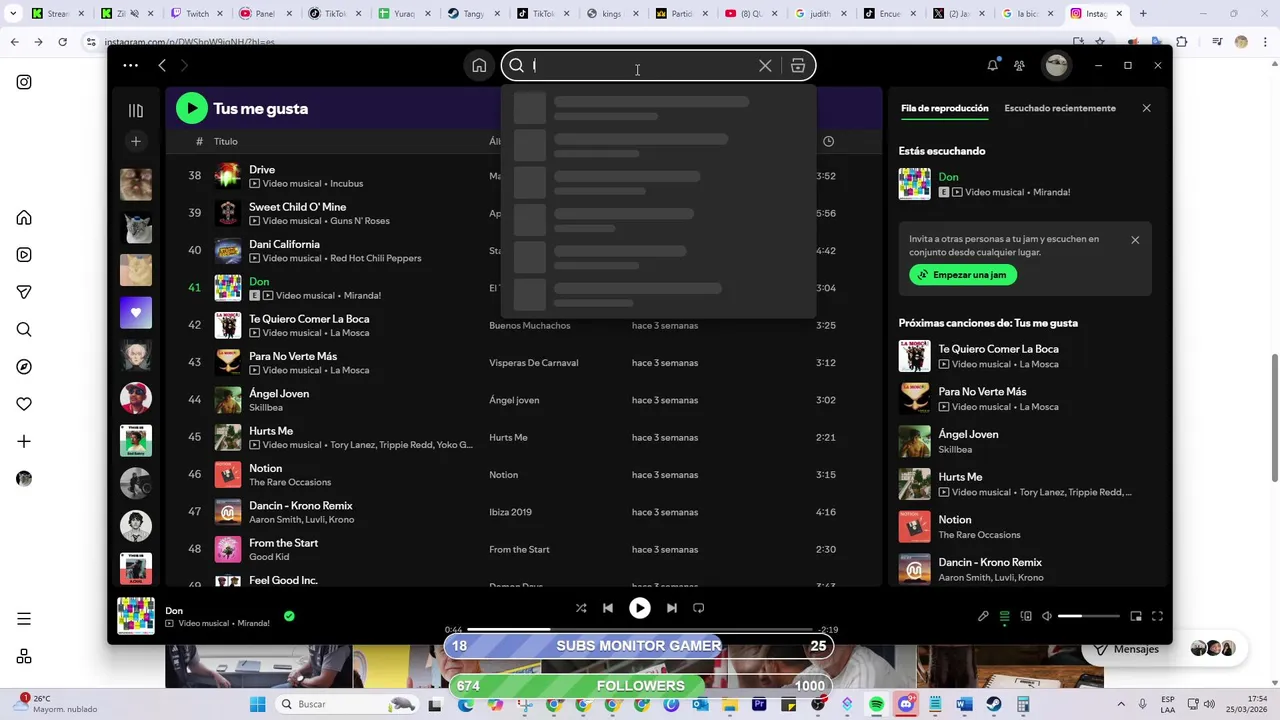Open Steam from Windows taskbar

point(993,704)
